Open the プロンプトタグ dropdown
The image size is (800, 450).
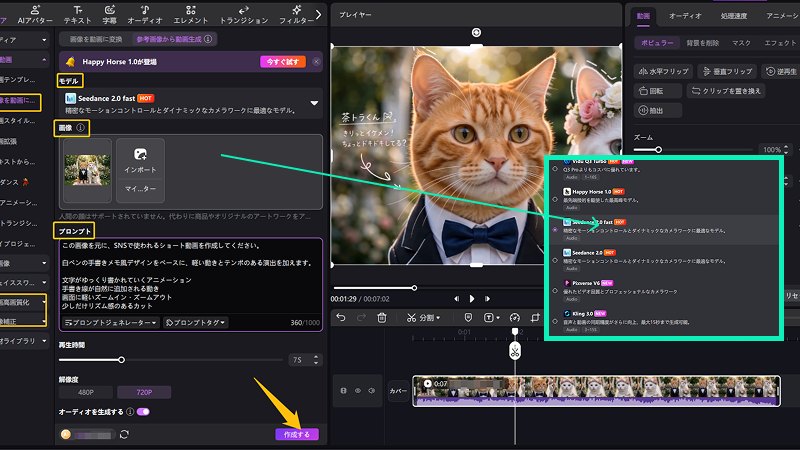click(x=196, y=322)
